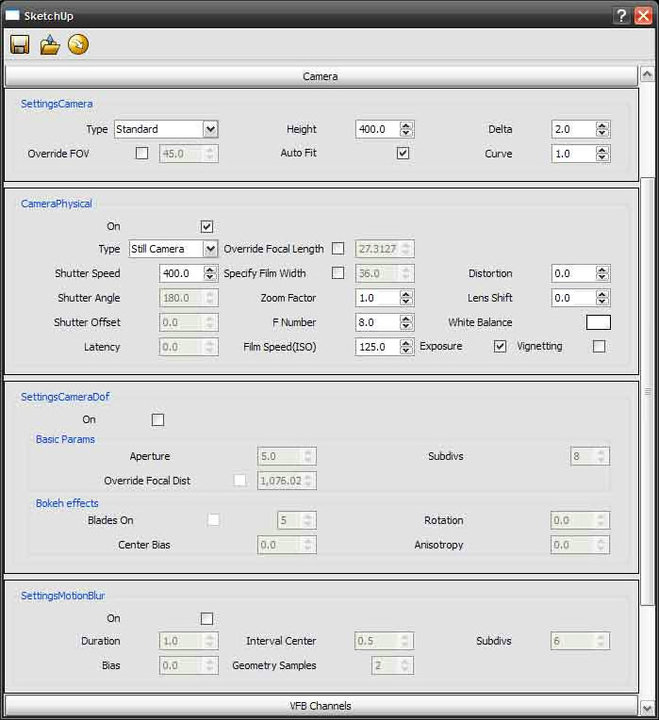Toggle the Override FOV checkbox
The width and height of the screenshot is (659, 720).
point(142,153)
